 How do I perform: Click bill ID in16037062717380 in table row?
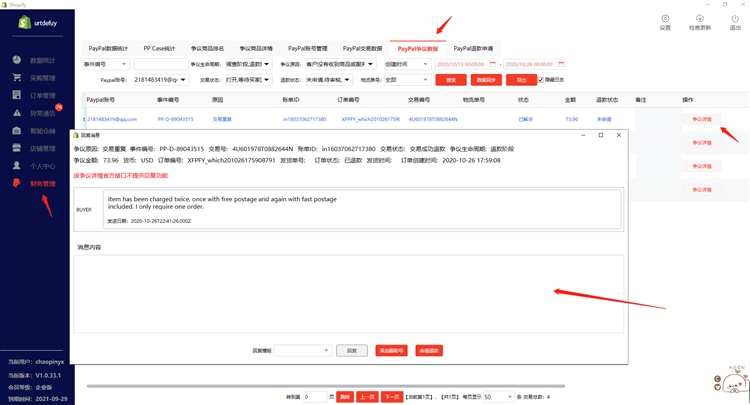point(305,119)
